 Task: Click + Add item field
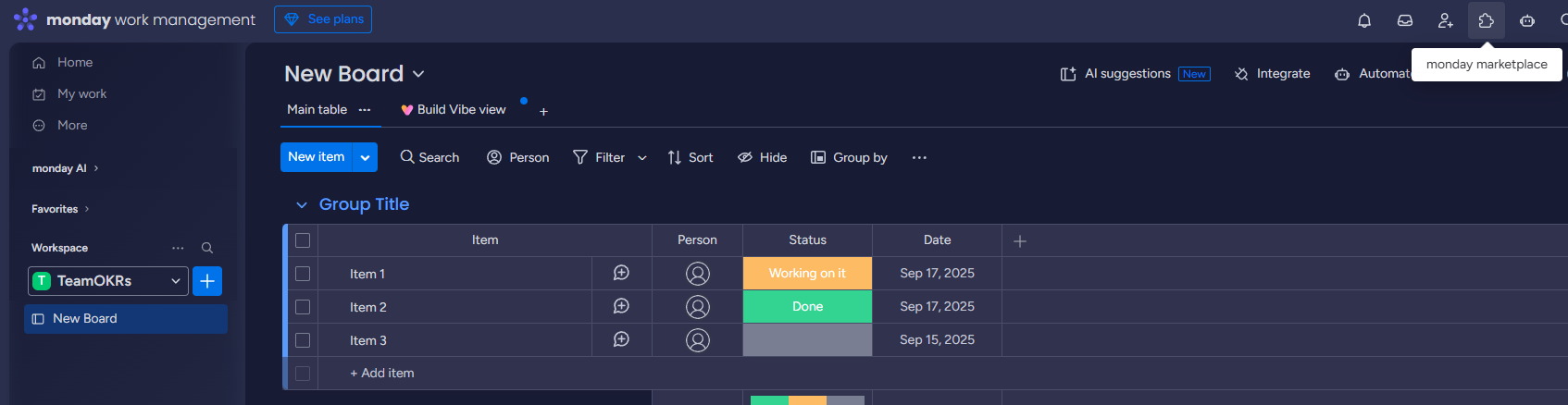[x=382, y=374]
